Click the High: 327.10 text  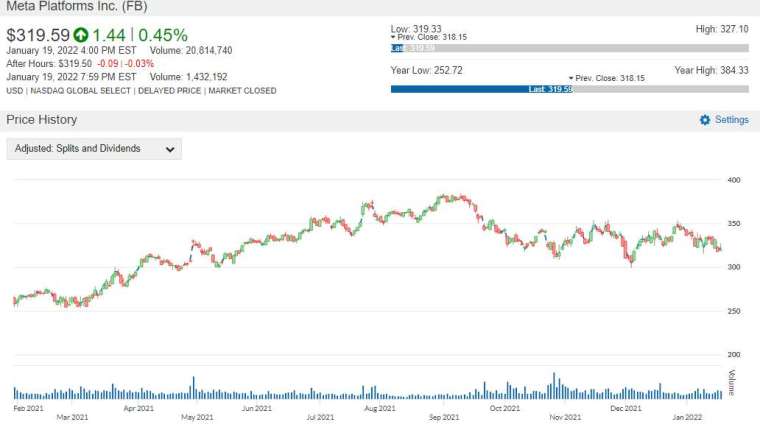pos(722,29)
